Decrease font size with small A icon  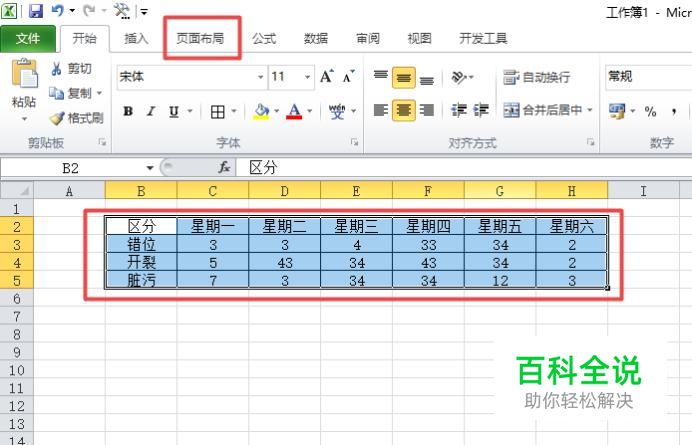(x=348, y=77)
